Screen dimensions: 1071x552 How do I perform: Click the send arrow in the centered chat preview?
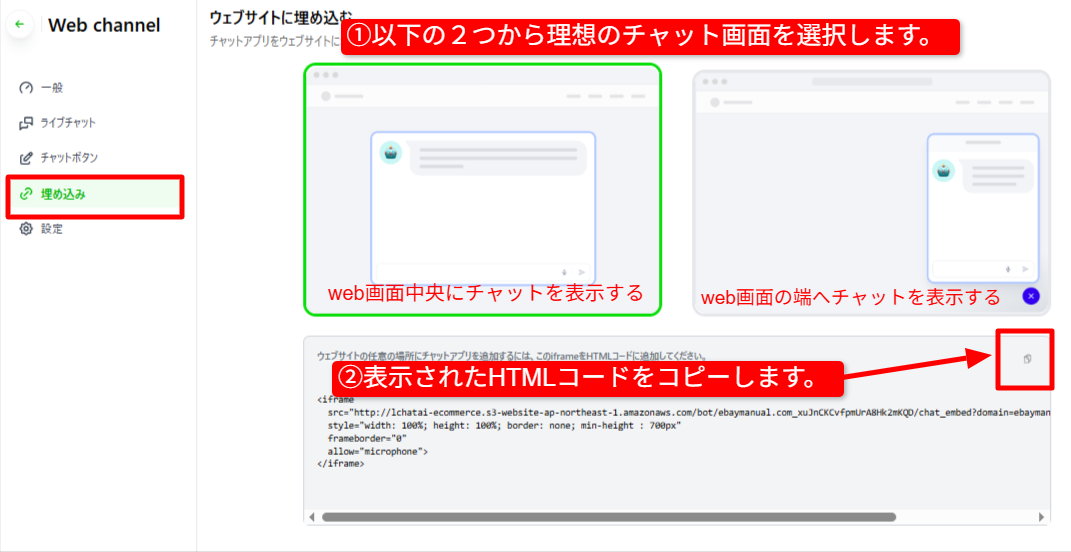coord(581,271)
